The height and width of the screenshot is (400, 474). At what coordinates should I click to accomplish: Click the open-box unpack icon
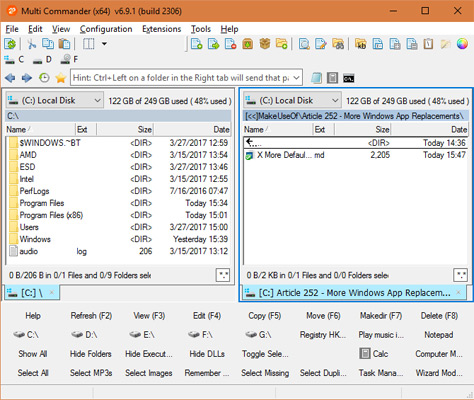(265, 44)
